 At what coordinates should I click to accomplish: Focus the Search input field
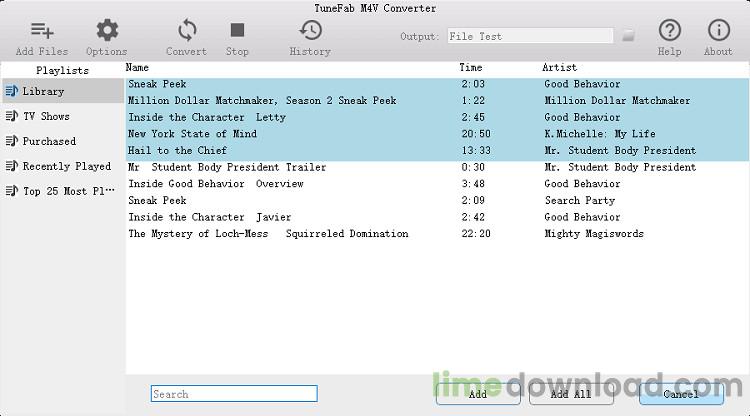click(234, 394)
